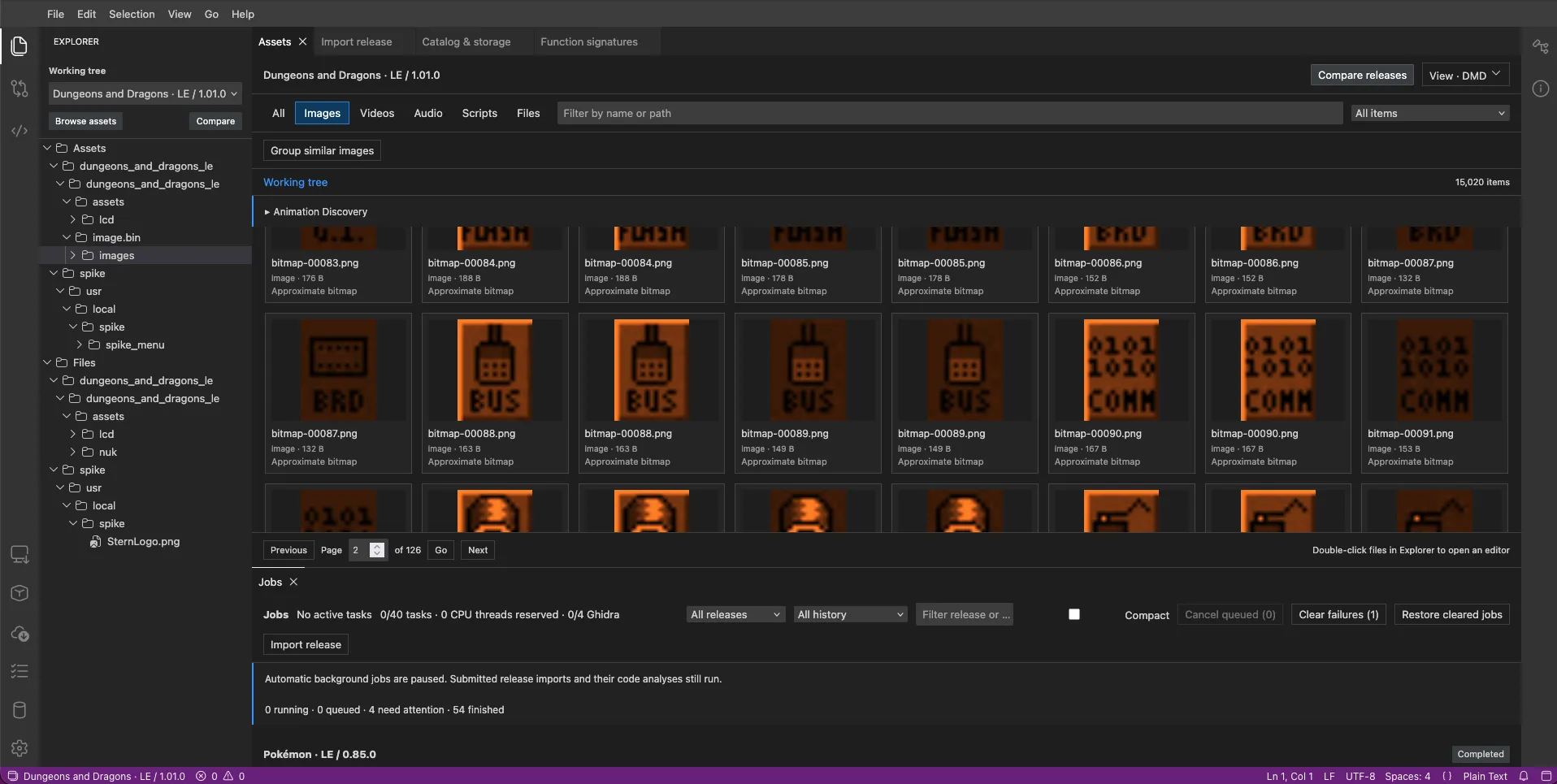Open the package cube icon in activity bar
1557x784 pixels.
tap(20, 593)
